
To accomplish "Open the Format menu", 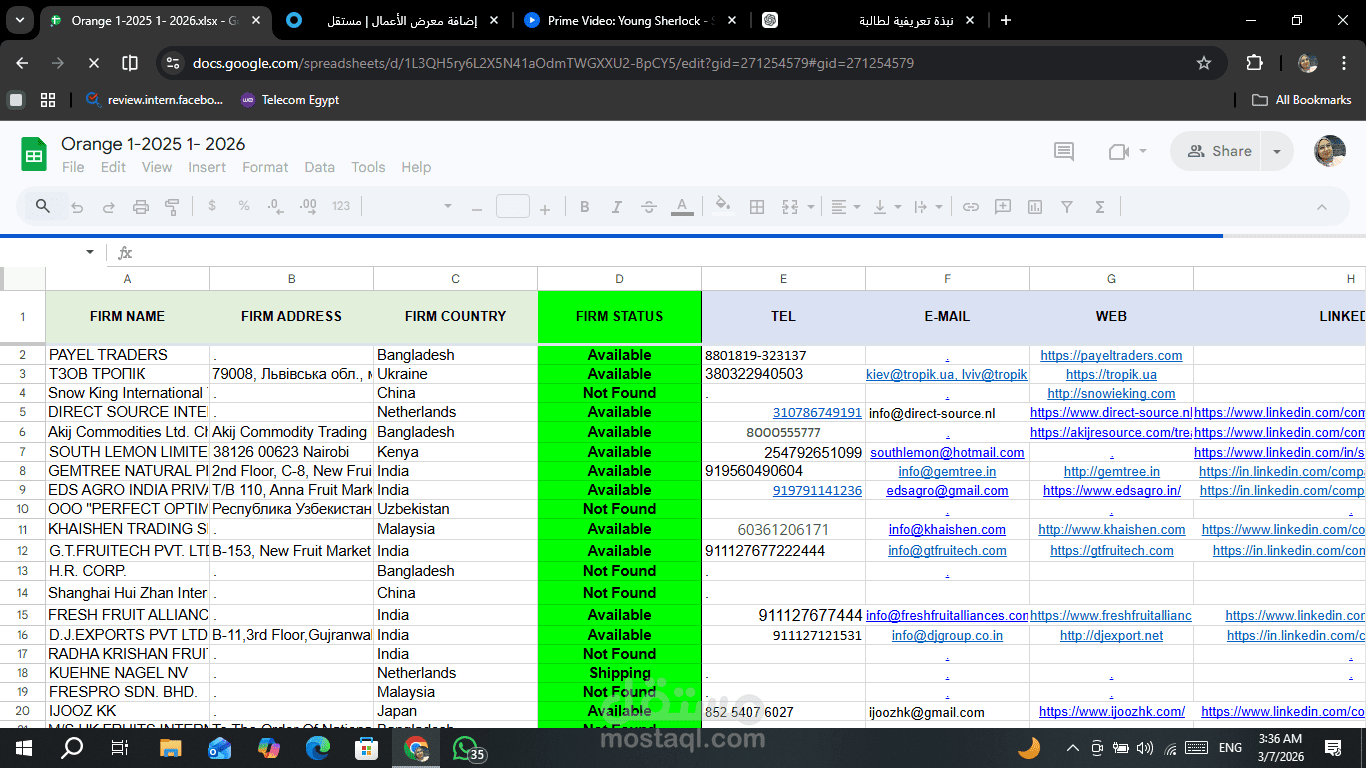I will [x=265, y=167].
